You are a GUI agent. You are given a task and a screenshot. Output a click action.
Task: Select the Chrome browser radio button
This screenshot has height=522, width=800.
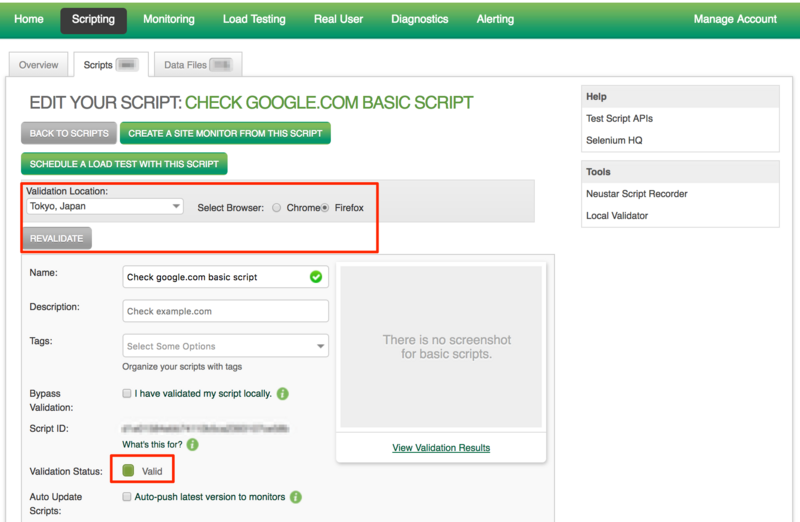[x=277, y=208]
